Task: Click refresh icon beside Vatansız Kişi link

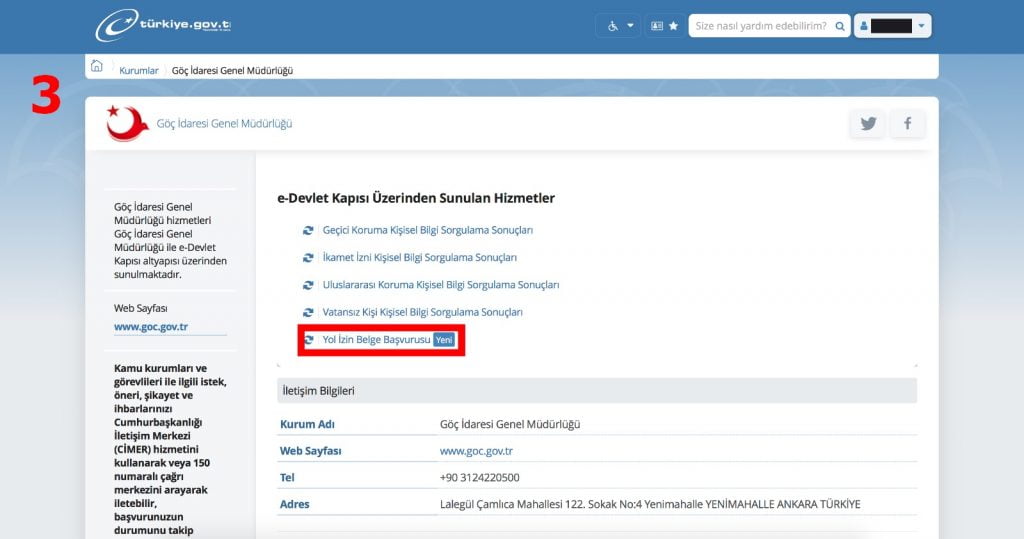Action: 308,312
